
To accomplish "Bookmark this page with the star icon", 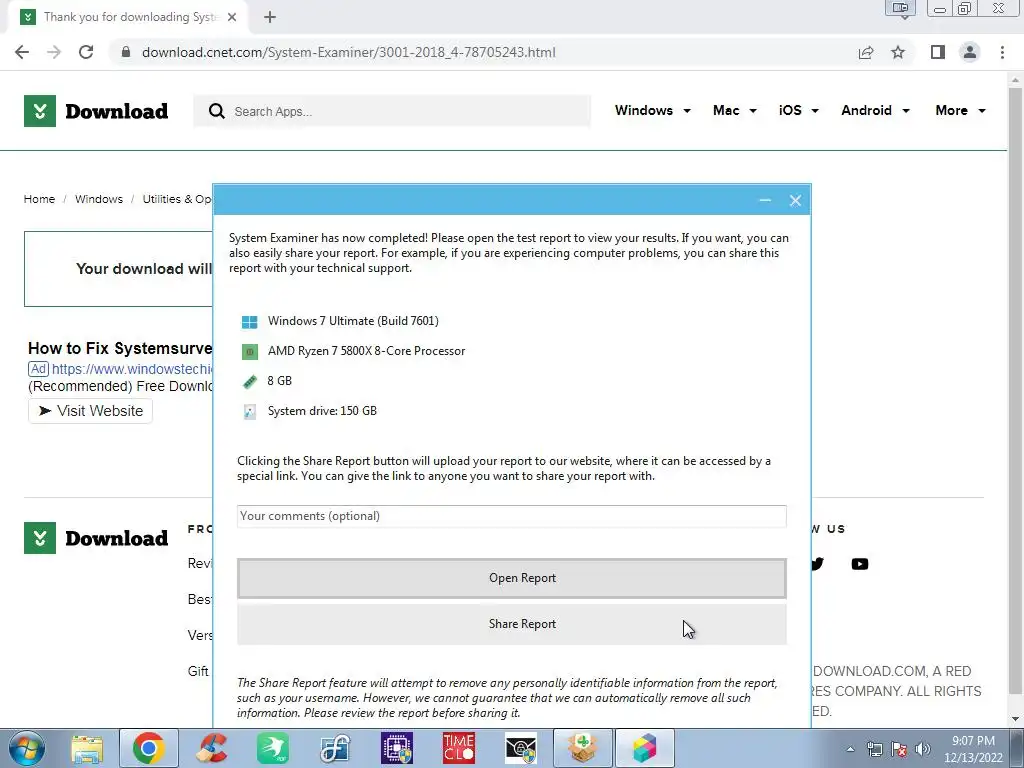I will click(x=898, y=52).
